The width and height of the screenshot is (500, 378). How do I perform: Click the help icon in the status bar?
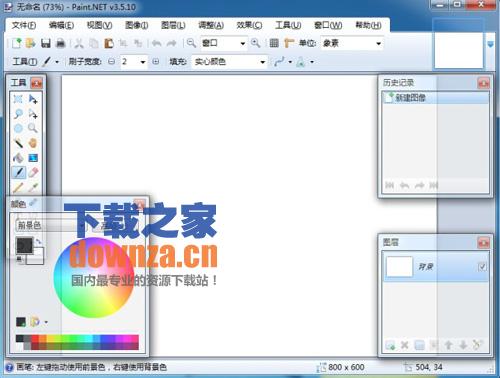pos(9,367)
